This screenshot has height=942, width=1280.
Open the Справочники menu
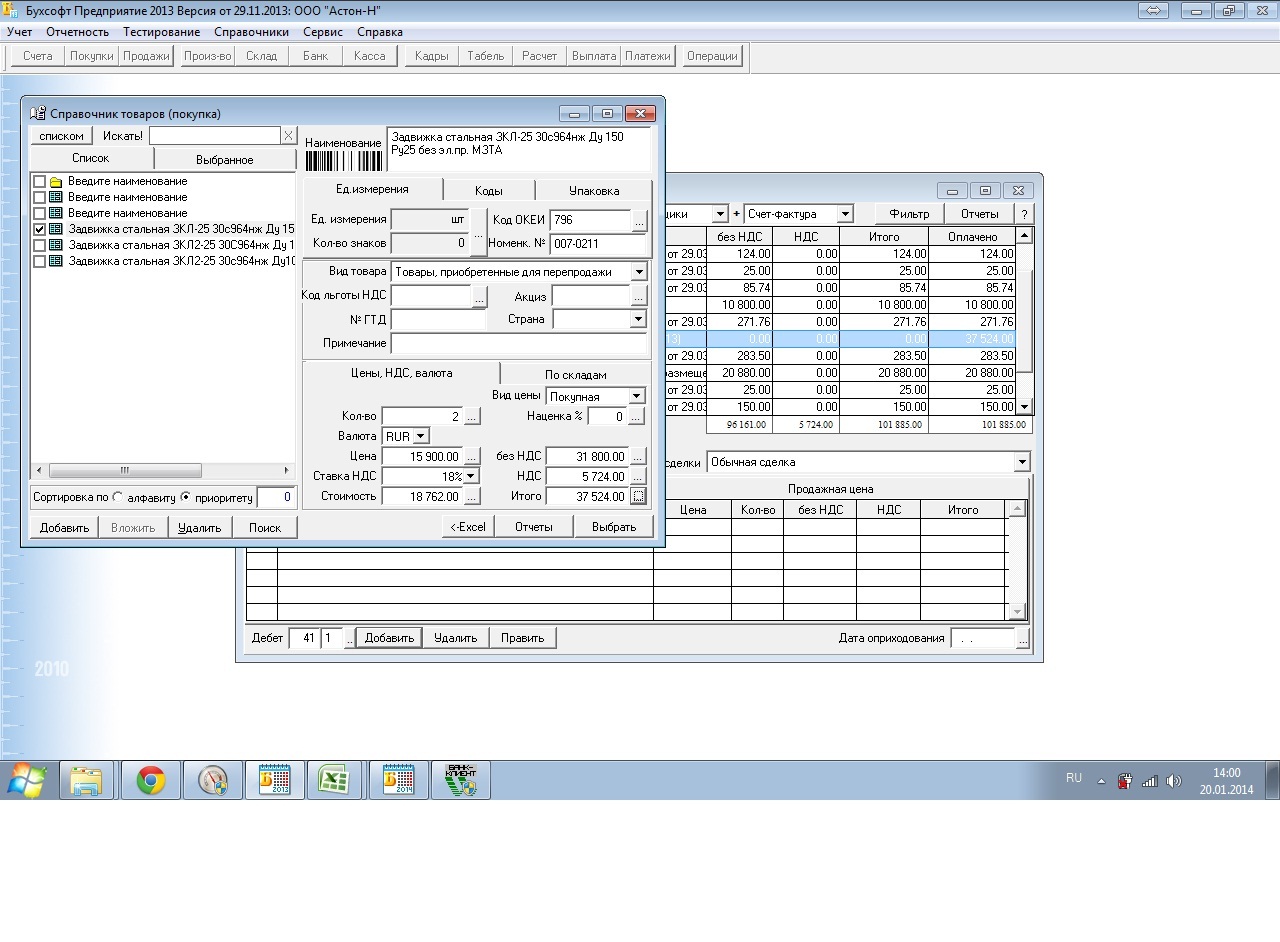click(251, 32)
